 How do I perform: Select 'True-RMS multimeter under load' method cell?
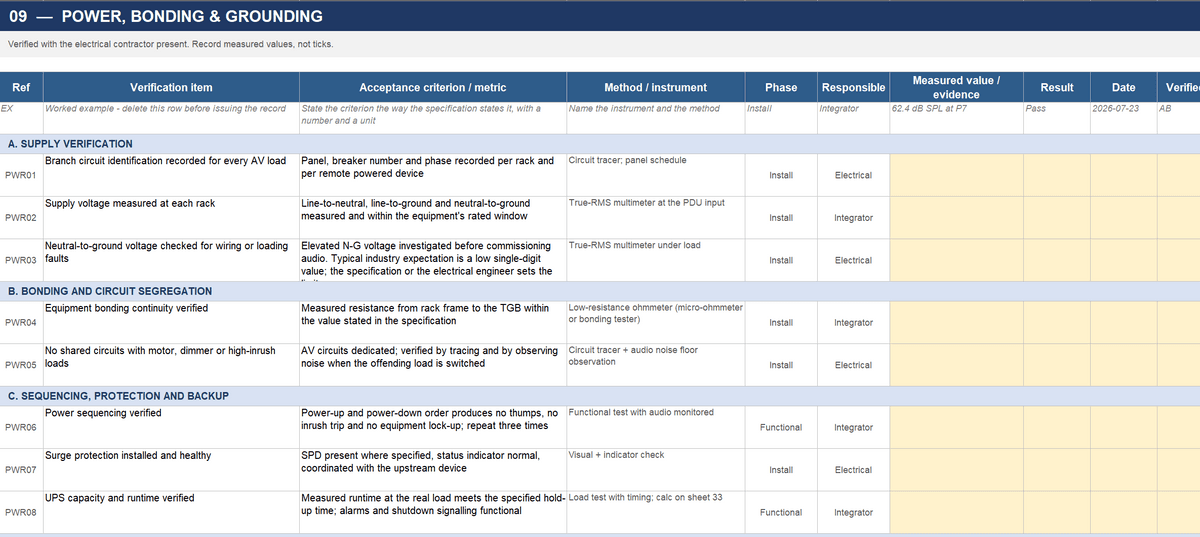[655, 260]
